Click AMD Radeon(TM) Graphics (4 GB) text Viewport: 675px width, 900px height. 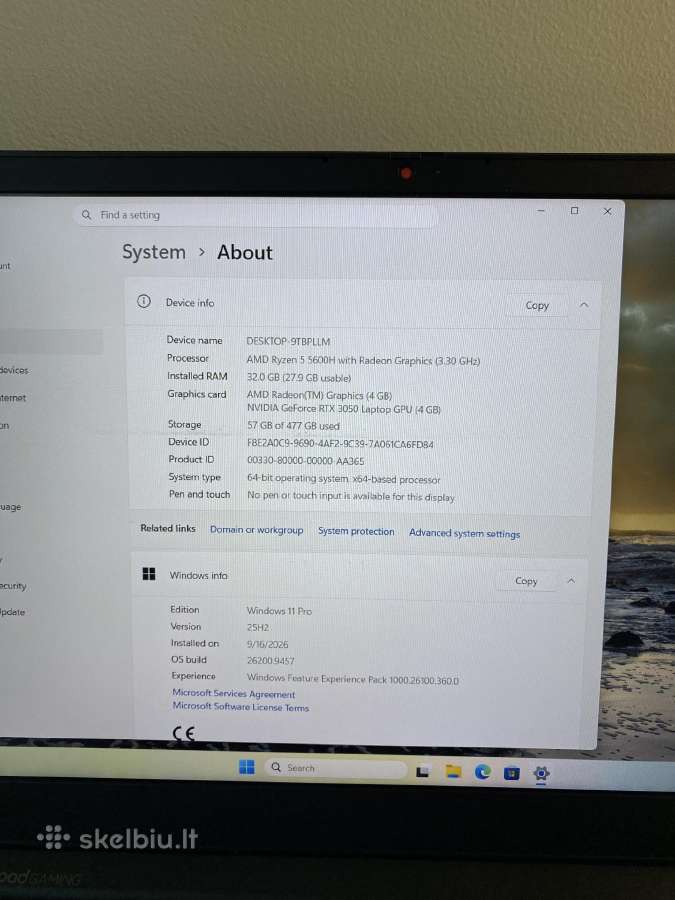point(319,395)
